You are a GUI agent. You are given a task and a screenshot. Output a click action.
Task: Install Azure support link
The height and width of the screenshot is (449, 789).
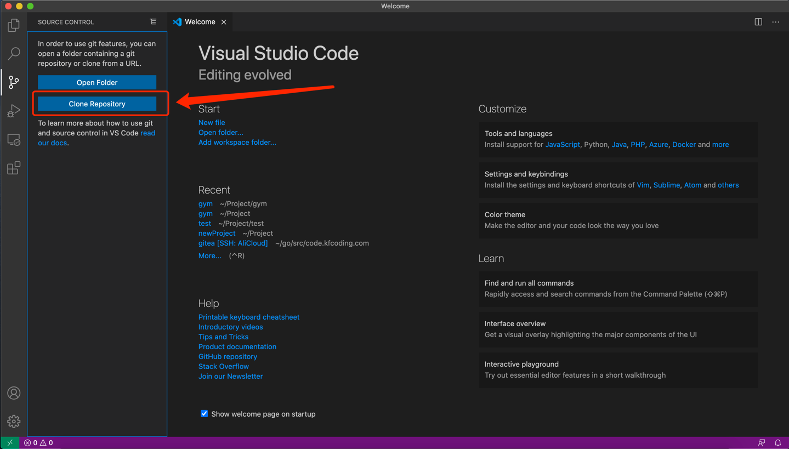[659, 144]
